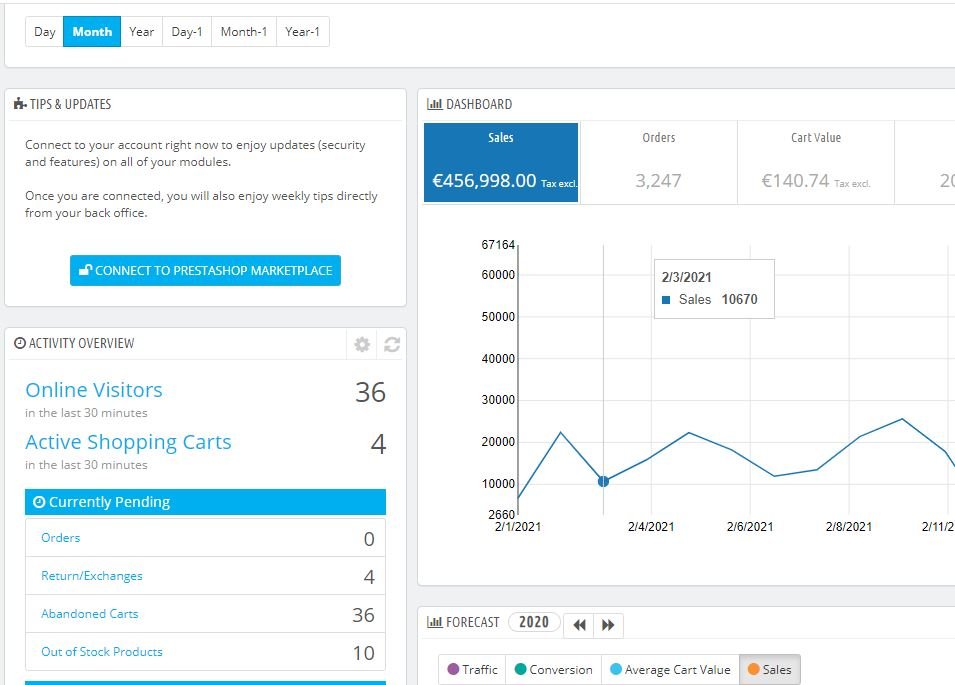955x685 pixels.
Task: Click the 3,247 orders value
Action: click(x=658, y=181)
